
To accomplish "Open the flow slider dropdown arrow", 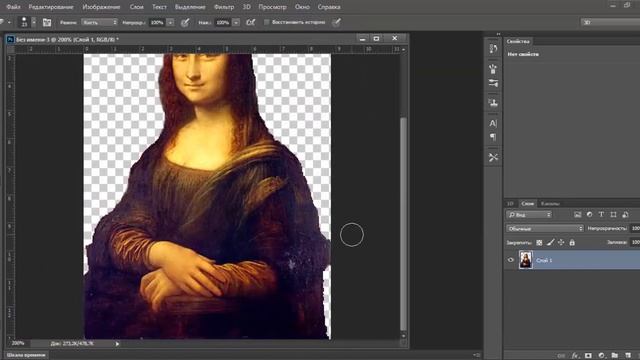I will coord(236,22).
